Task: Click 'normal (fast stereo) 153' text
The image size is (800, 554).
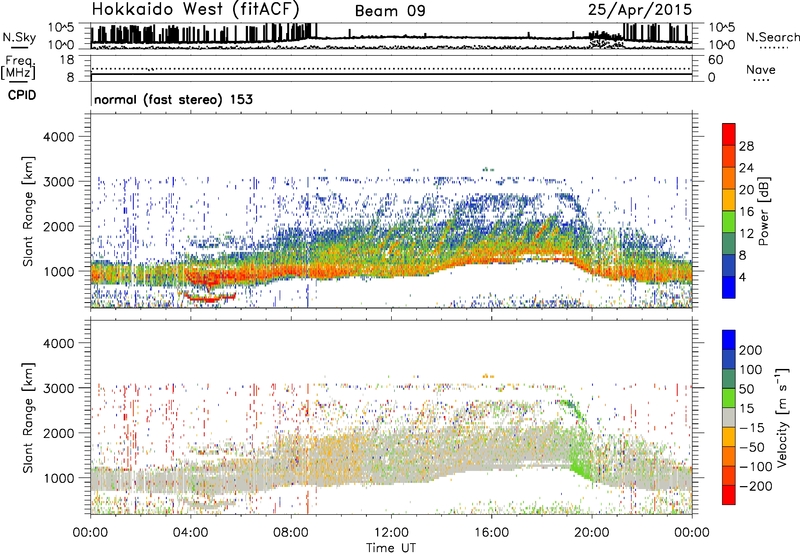Action: pos(173,99)
